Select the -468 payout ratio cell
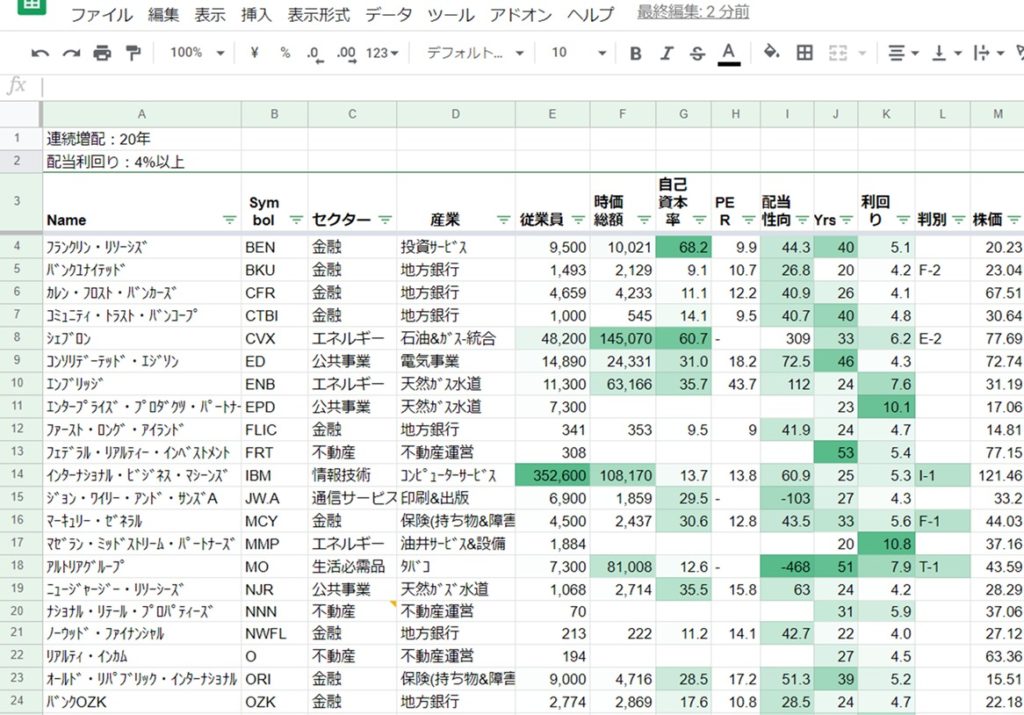This screenshot has width=1024, height=715. point(787,566)
